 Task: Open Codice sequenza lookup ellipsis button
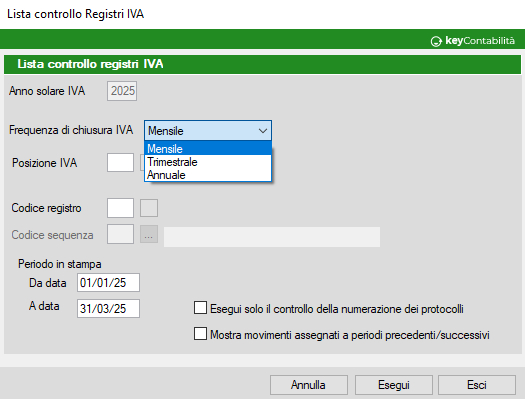(x=149, y=234)
